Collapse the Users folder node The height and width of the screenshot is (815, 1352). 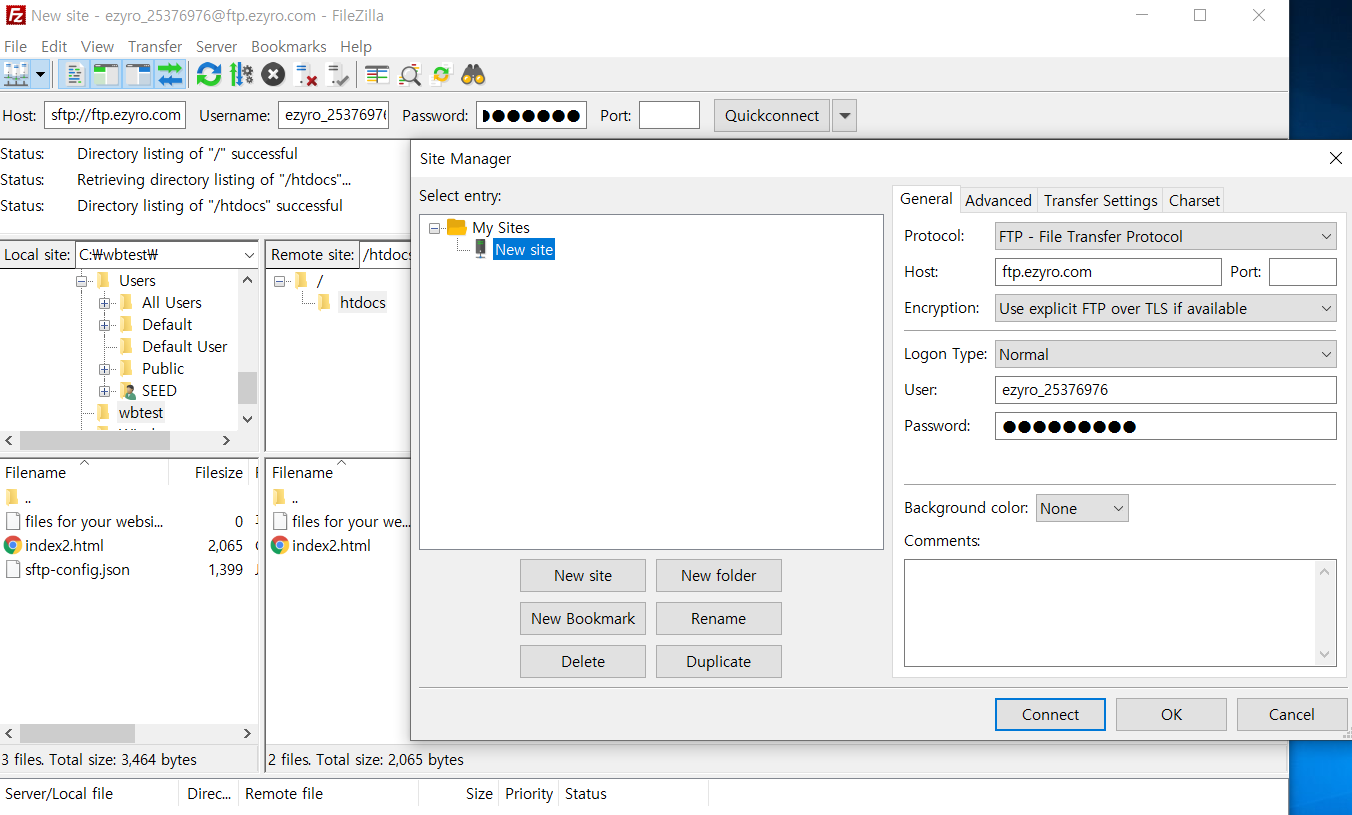point(82,280)
